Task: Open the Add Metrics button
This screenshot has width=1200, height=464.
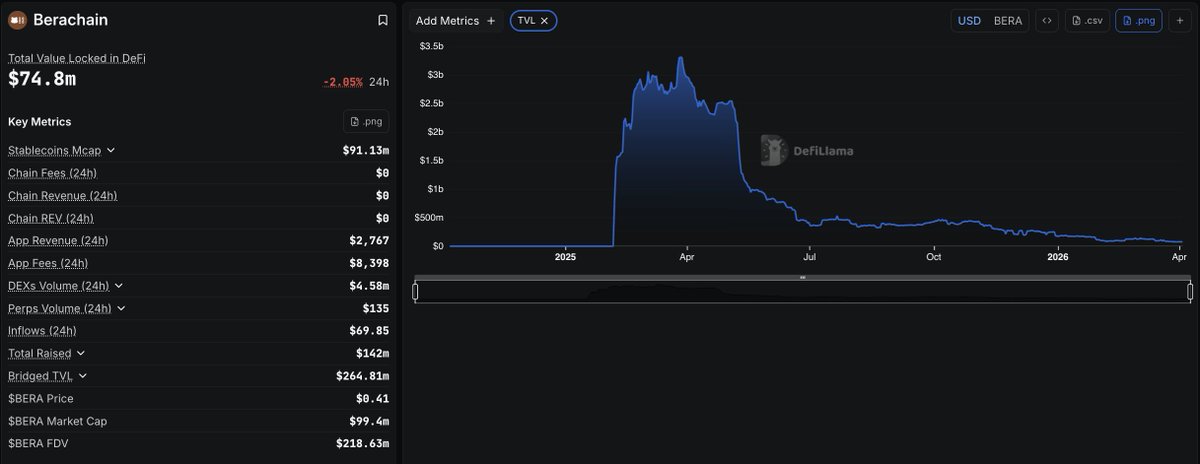Action: point(455,20)
